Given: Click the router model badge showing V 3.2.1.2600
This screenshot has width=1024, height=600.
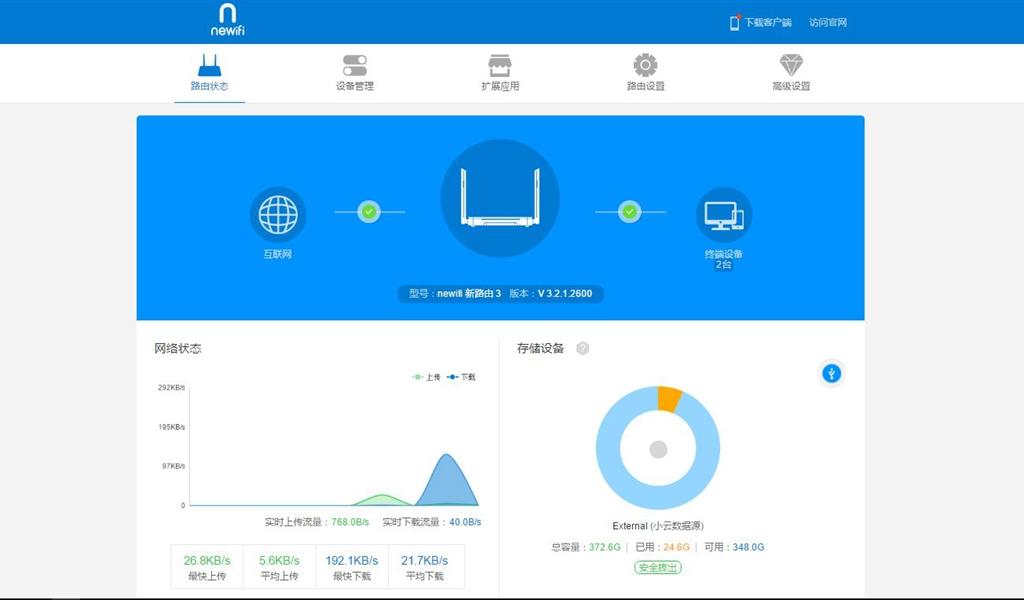Looking at the screenshot, I should point(500,295).
